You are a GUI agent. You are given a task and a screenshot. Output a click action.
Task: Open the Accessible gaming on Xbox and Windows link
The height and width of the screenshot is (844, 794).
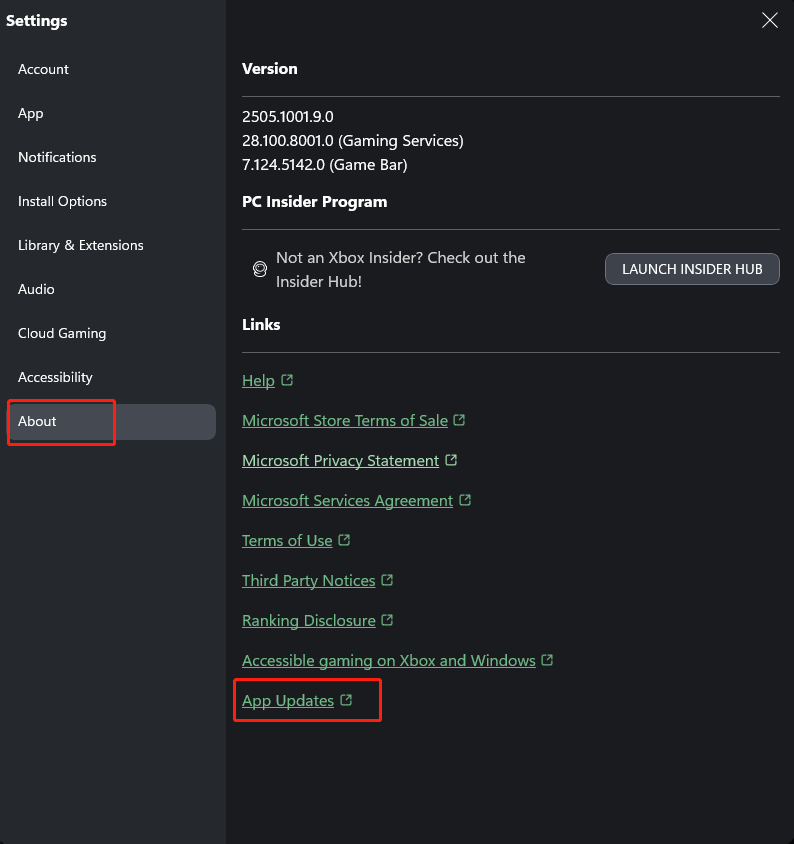[389, 660]
